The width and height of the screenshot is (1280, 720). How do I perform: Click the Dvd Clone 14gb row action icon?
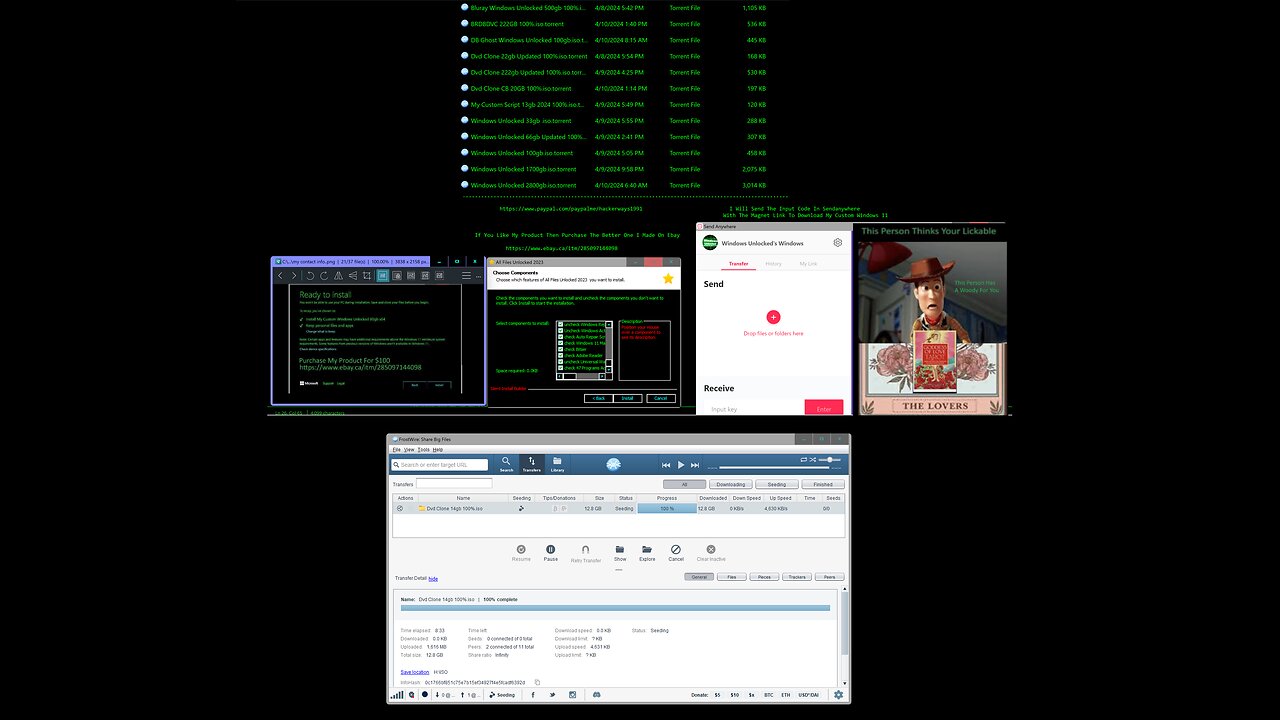pos(400,508)
